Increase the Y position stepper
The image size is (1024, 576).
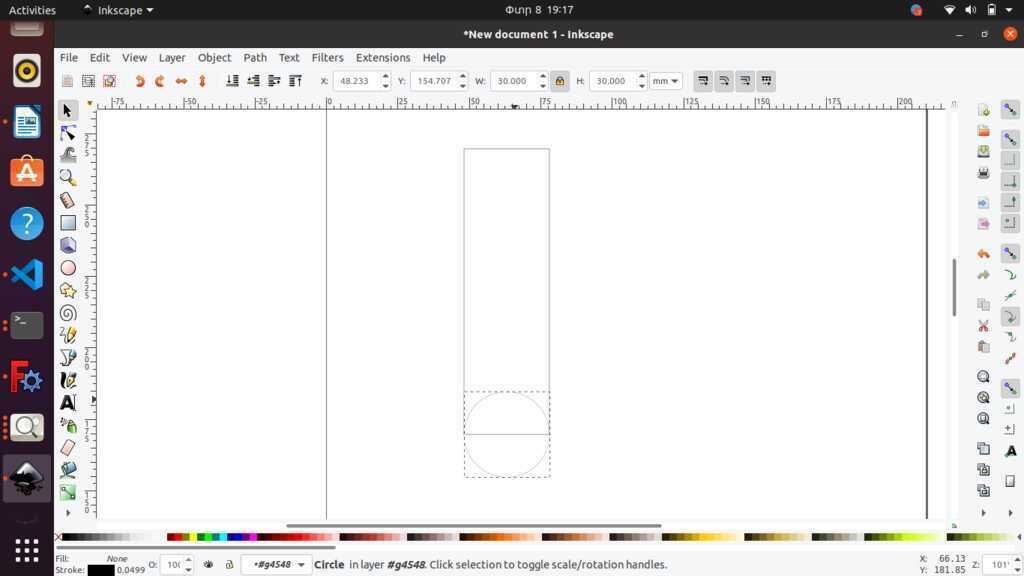463,76
